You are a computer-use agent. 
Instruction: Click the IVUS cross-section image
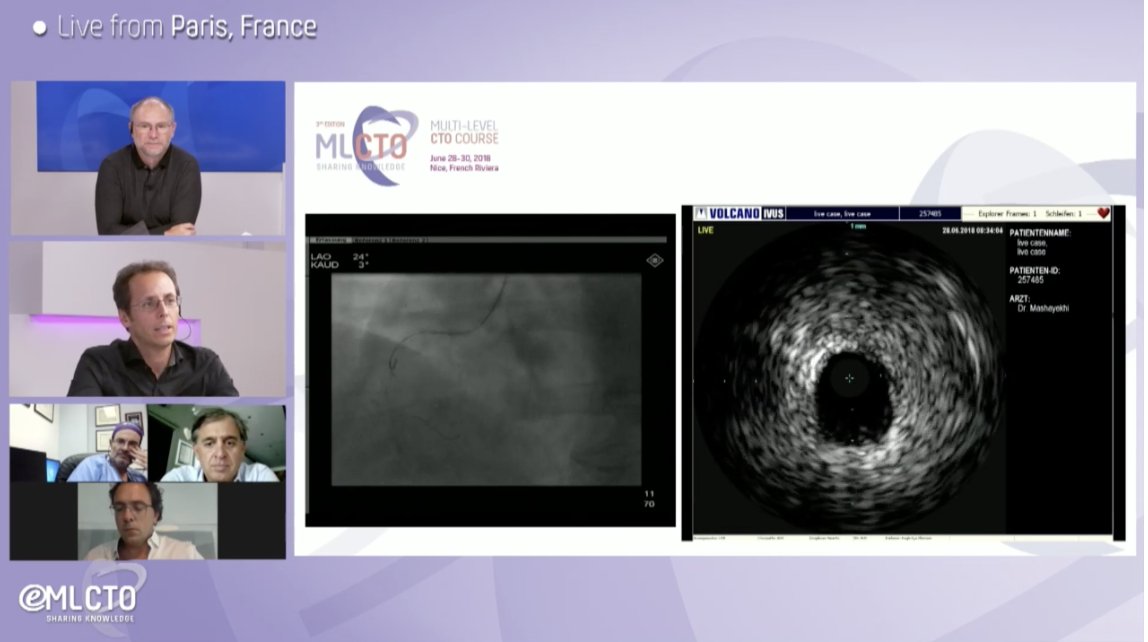click(849, 378)
